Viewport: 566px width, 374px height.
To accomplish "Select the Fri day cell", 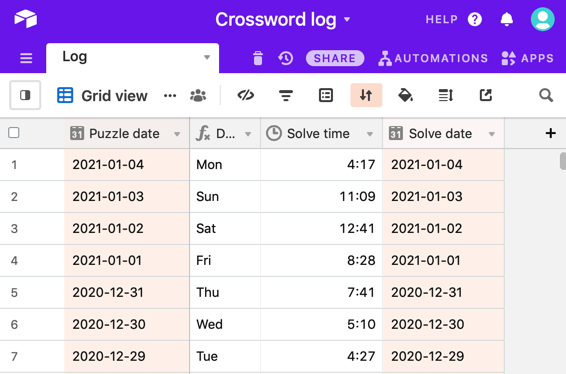I will (225, 260).
